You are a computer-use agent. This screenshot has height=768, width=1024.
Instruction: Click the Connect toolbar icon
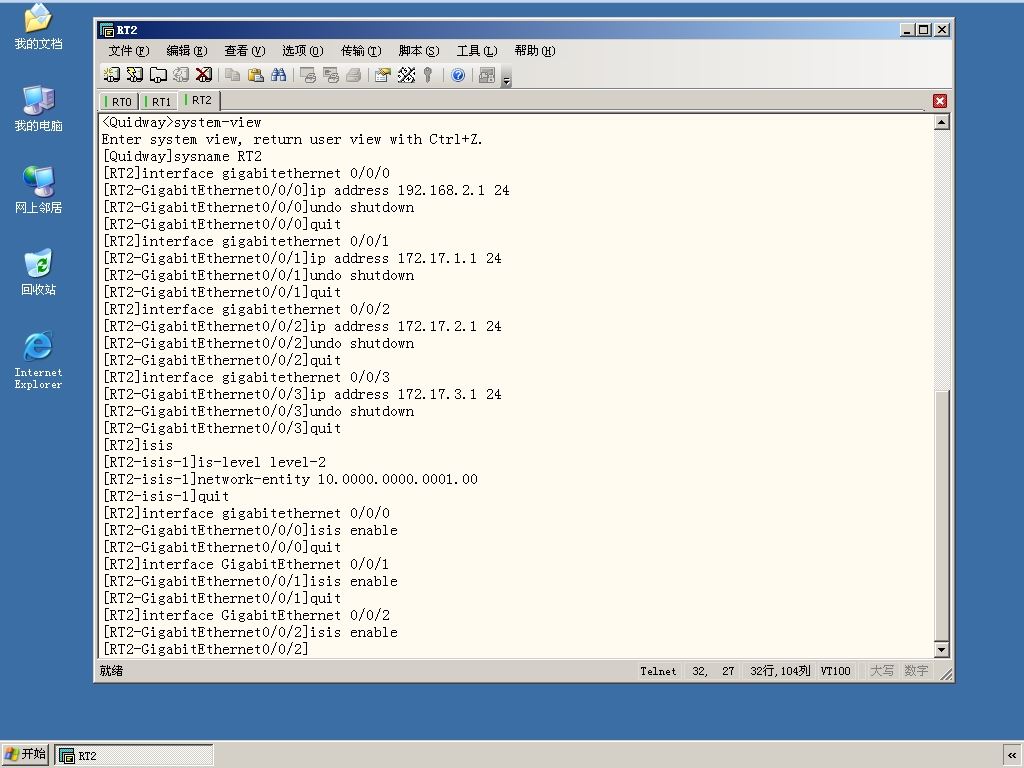112,75
